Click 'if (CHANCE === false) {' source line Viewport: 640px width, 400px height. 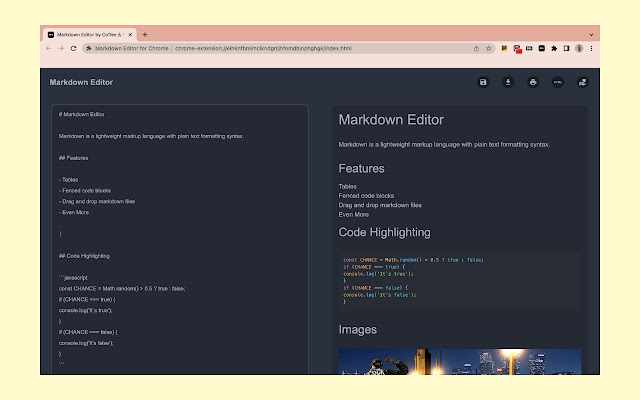click(x=88, y=332)
